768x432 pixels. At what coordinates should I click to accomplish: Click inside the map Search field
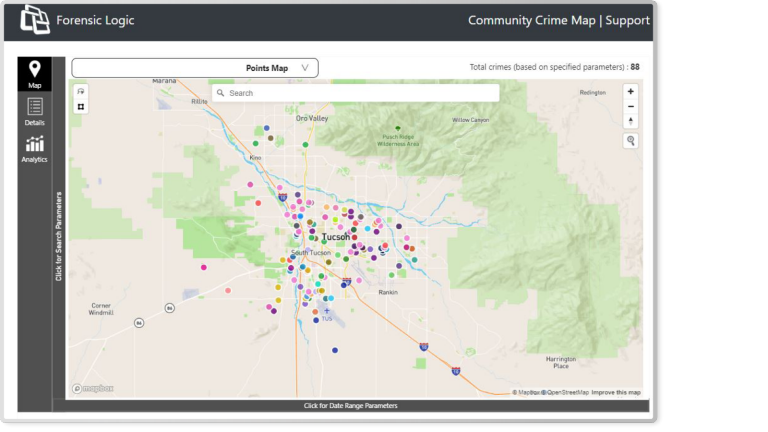click(x=360, y=93)
